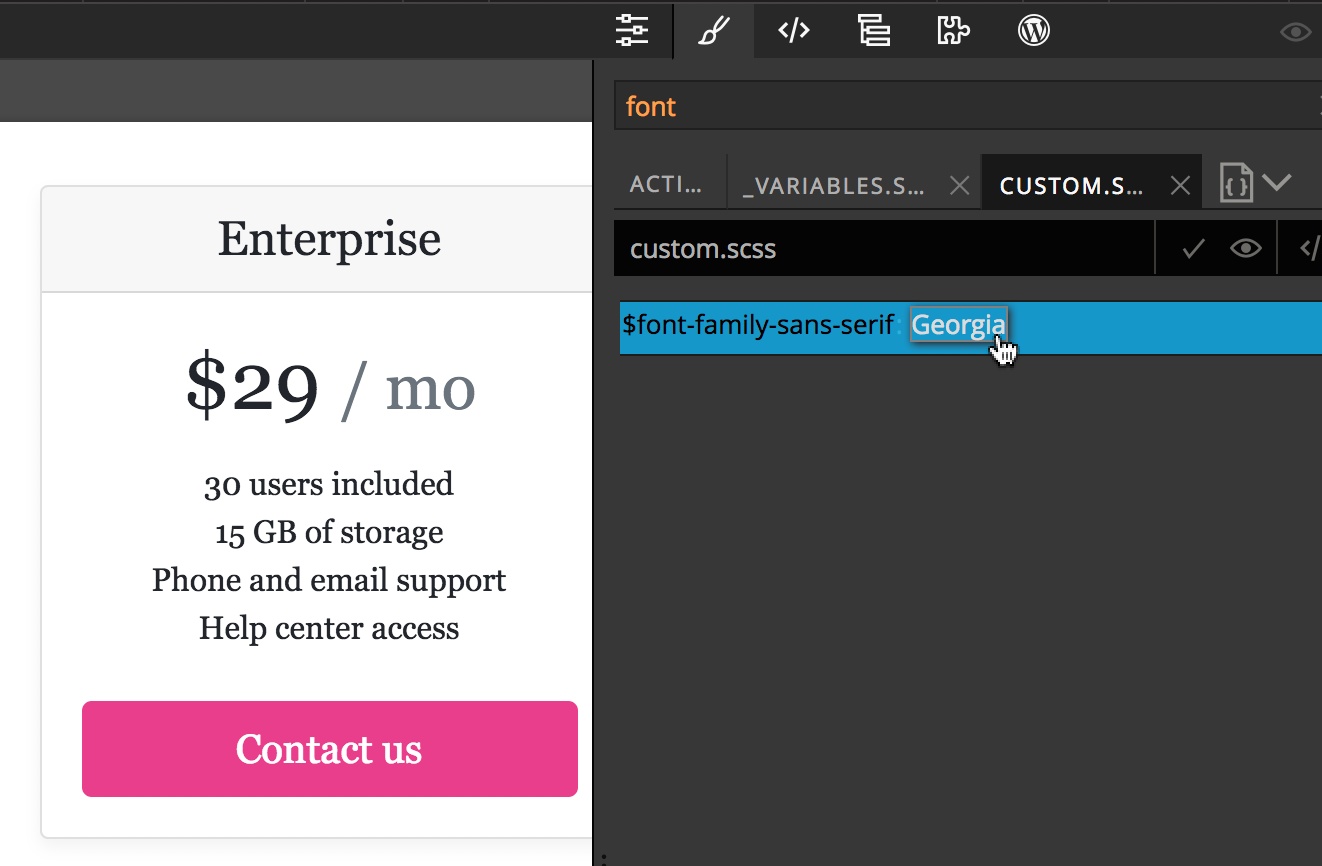Click the font search field
The height and width of the screenshot is (866, 1322).
pyautogui.click(x=968, y=106)
